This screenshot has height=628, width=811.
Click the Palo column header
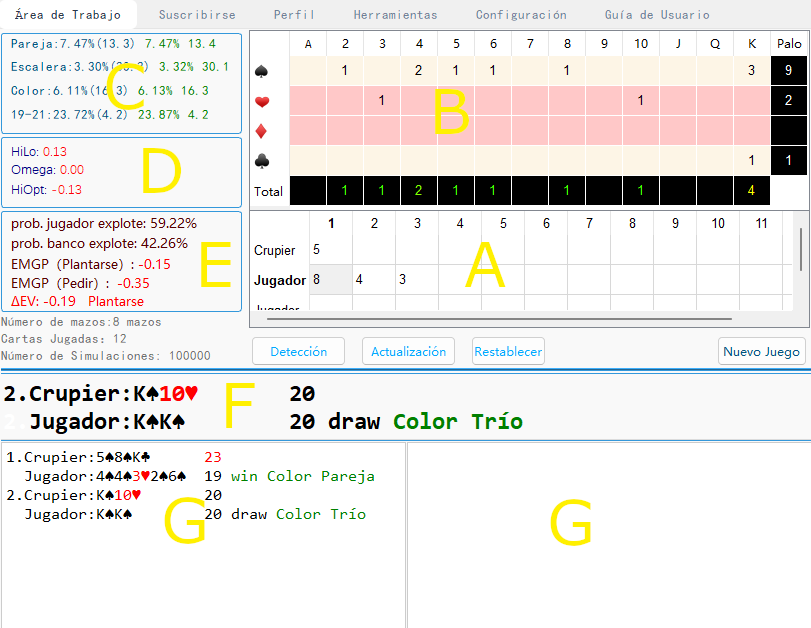pos(788,43)
